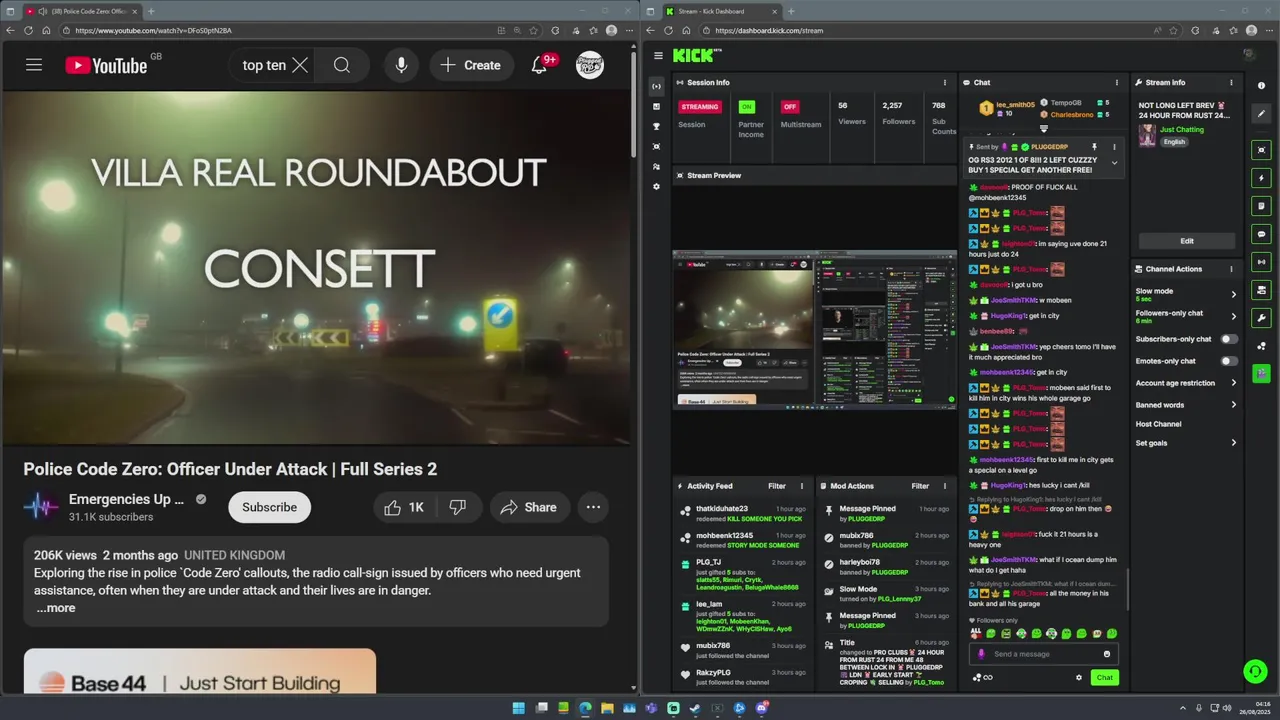This screenshot has height=720, width=1280.
Task: Open the emote picker in message box
Action: 1106,654
